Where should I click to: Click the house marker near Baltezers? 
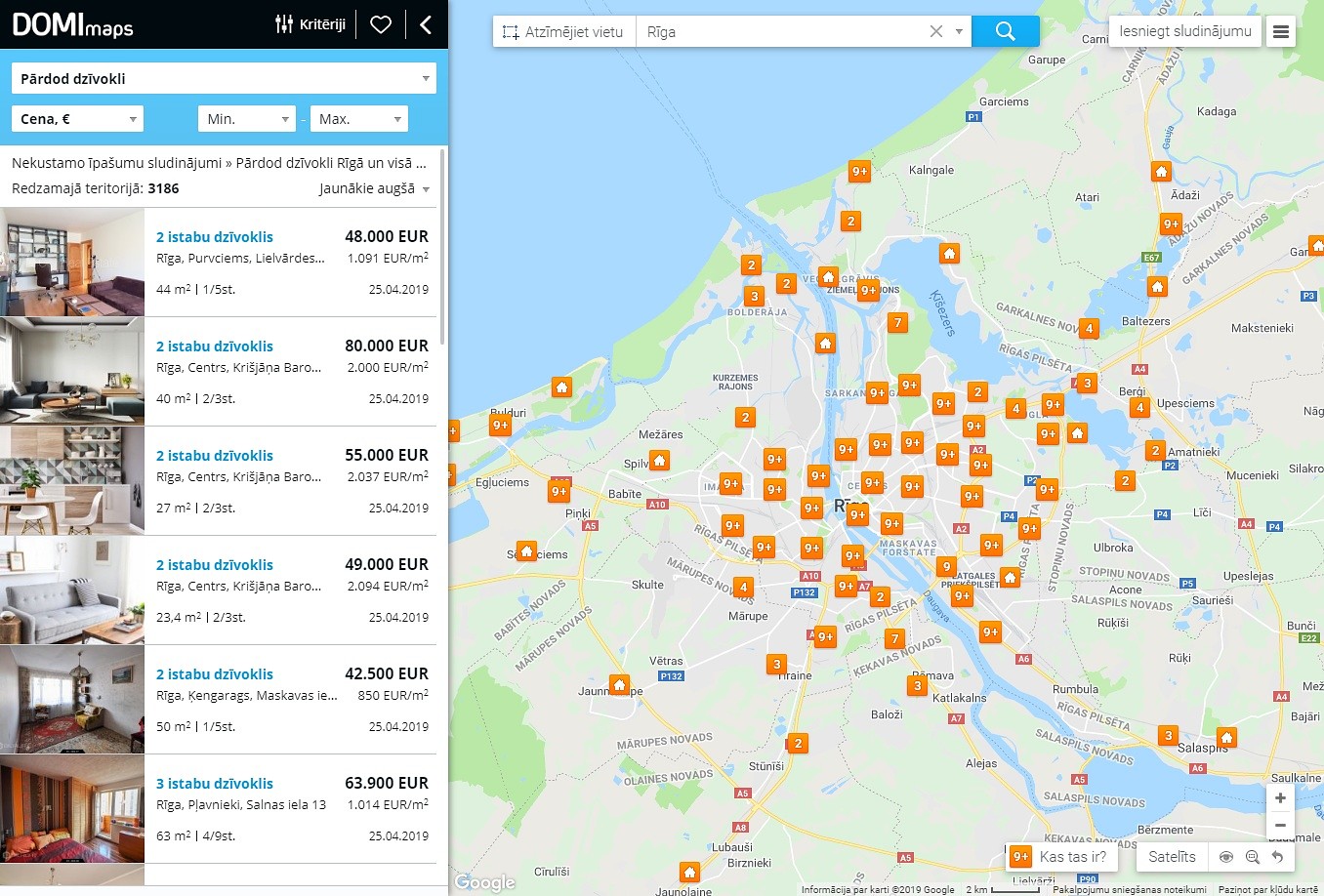click(x=1157, y=287)
